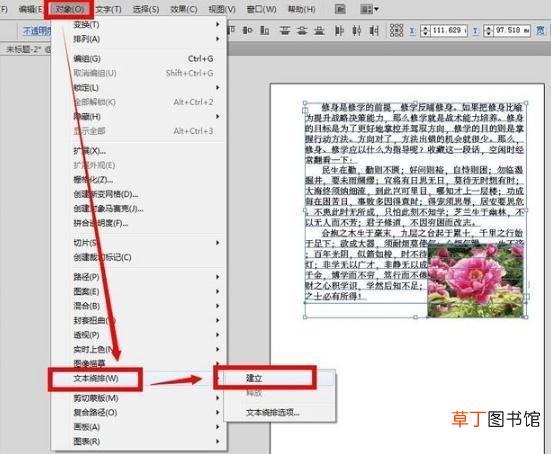Click the transform reference point grid icon
Viewport: 551px width, 454px height.
click(396, 31)
